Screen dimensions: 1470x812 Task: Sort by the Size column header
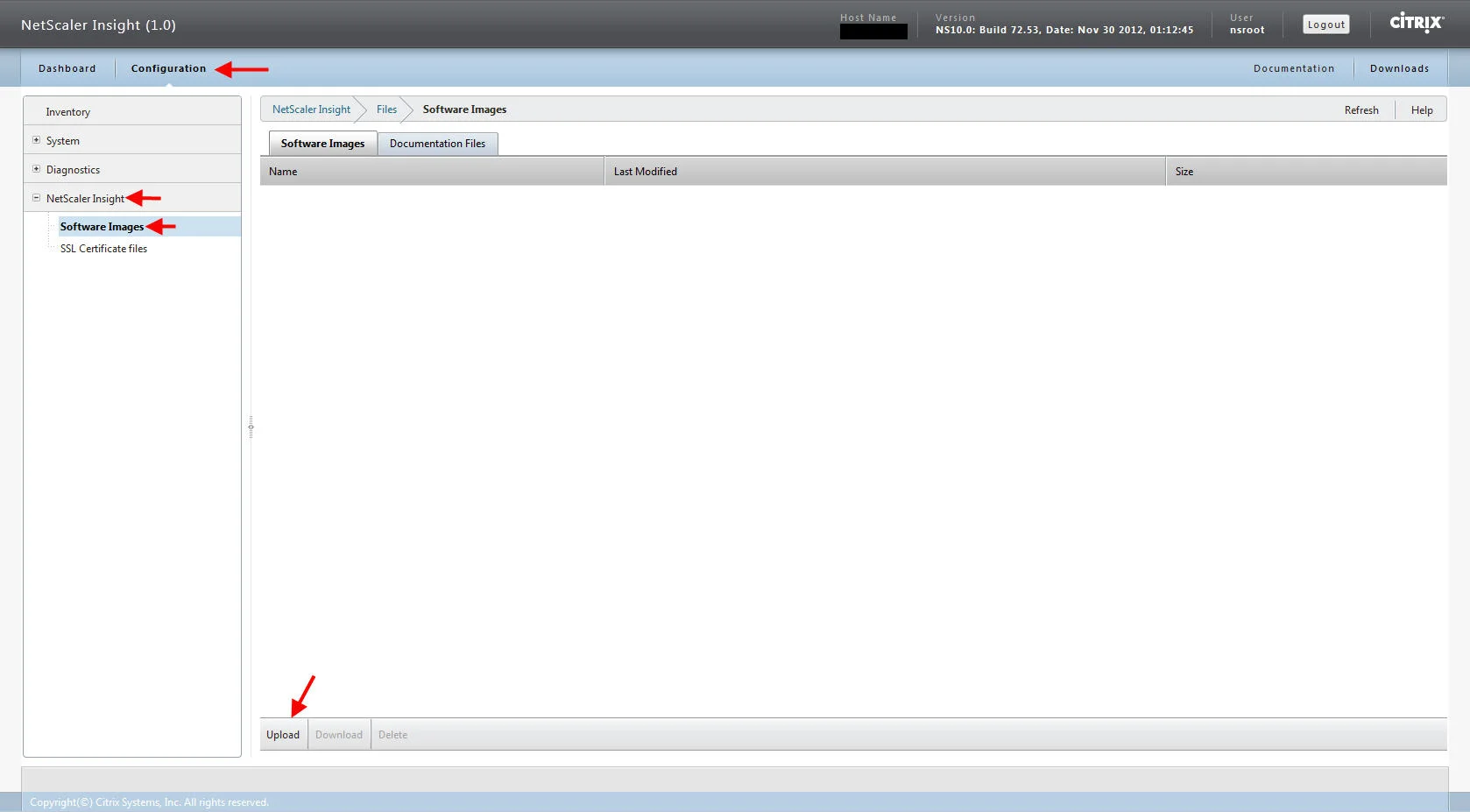point(1306,172)
